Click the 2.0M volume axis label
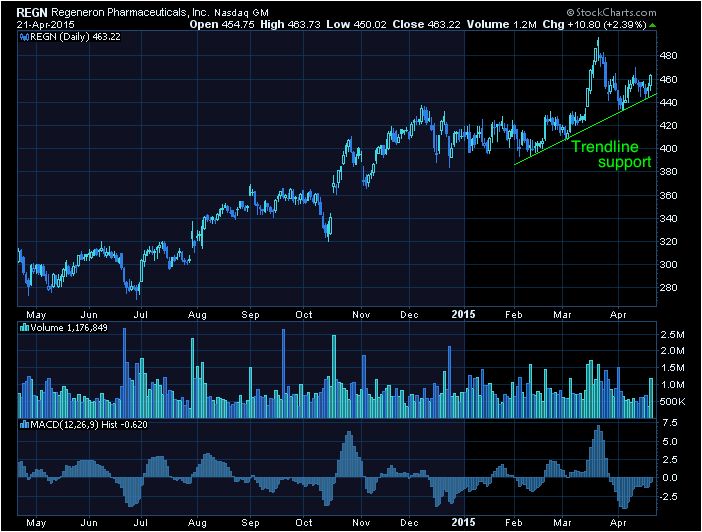The width and height of the screenshot is (702, 532). [672, 351]
